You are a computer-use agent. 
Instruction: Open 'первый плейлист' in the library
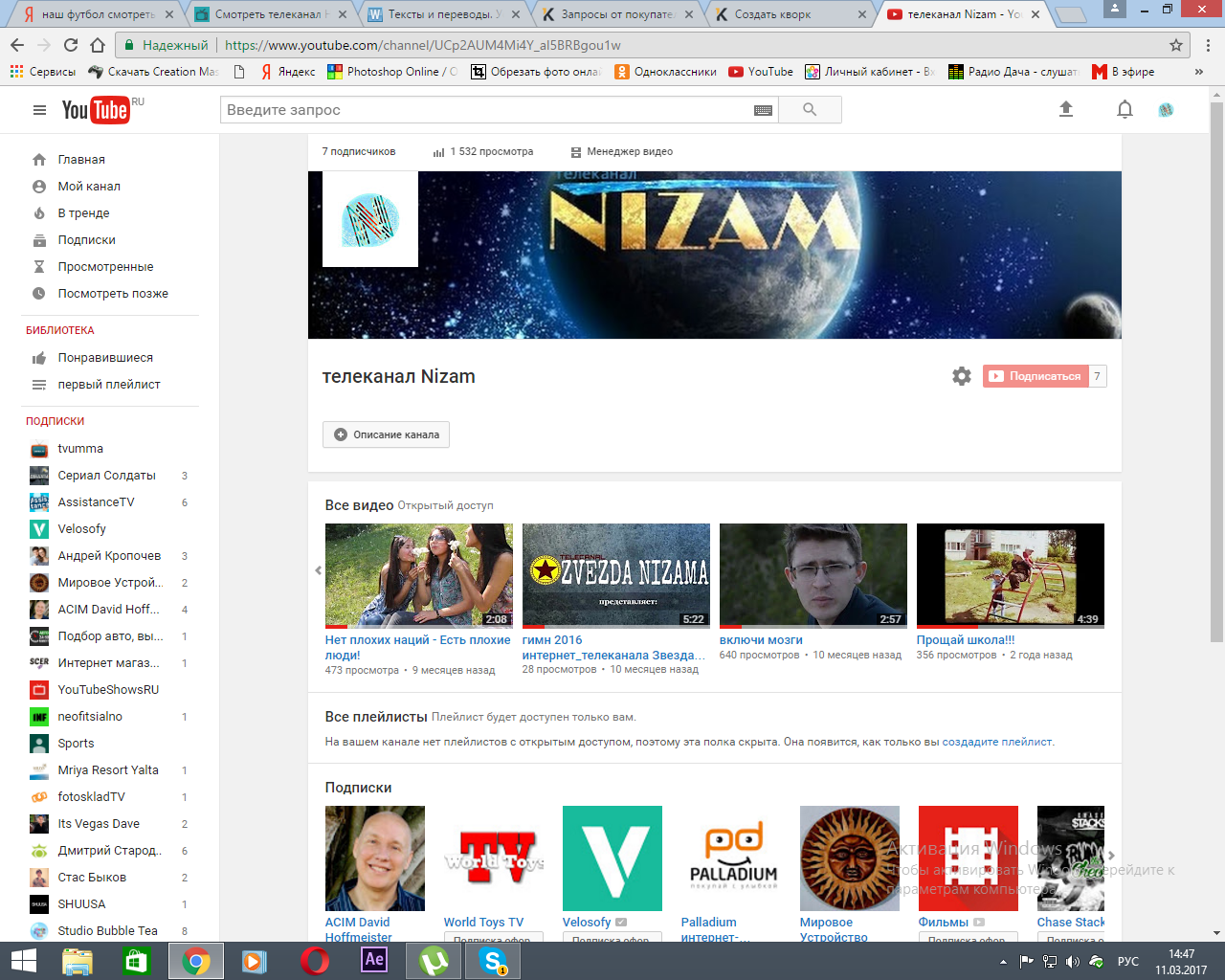click(x=110, y=385)
